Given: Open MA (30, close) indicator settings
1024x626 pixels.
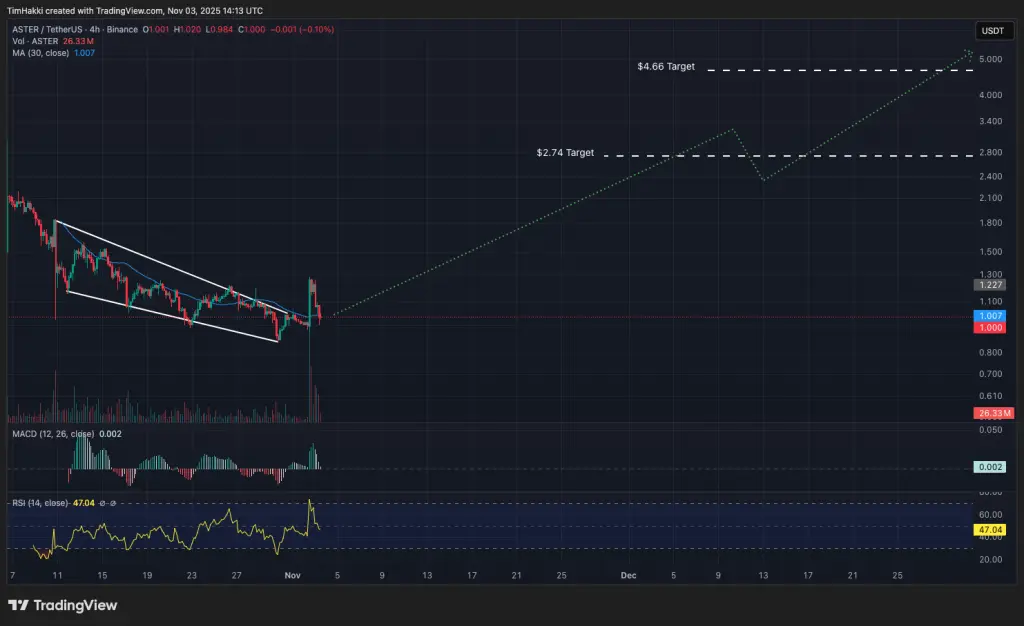Looking at the screenshot, I should [42, 52].
